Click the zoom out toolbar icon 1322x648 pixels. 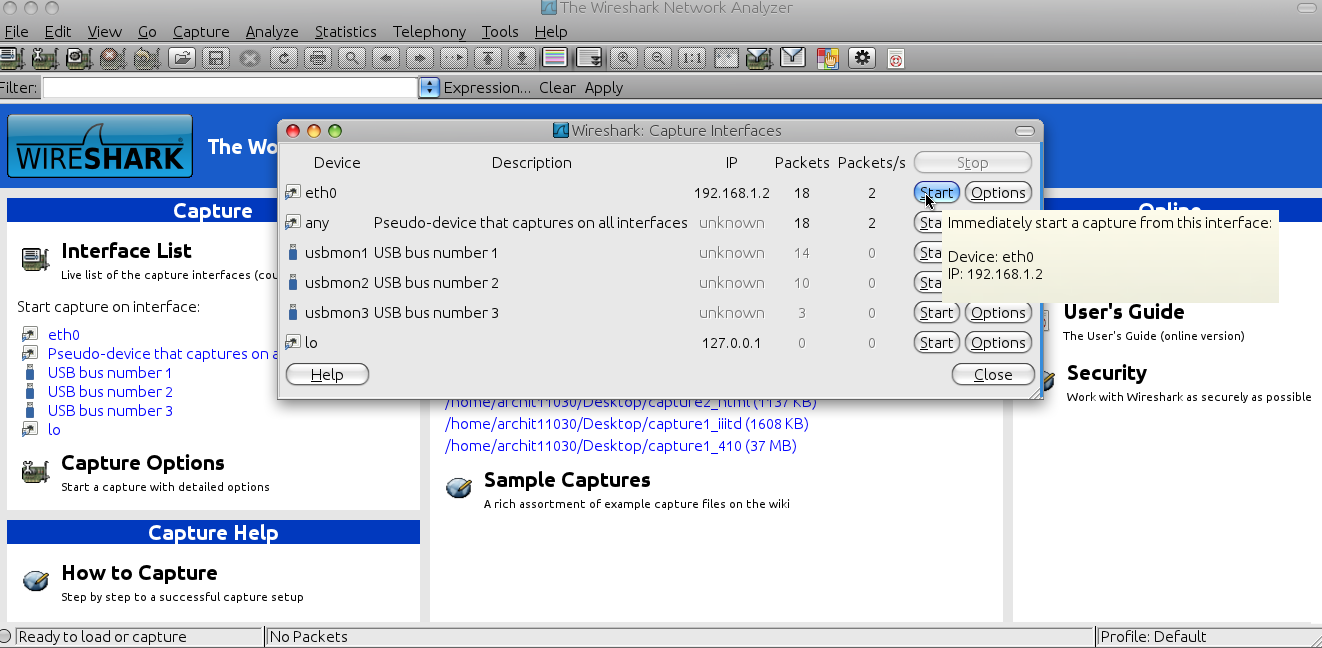click(x=658, y=57)
